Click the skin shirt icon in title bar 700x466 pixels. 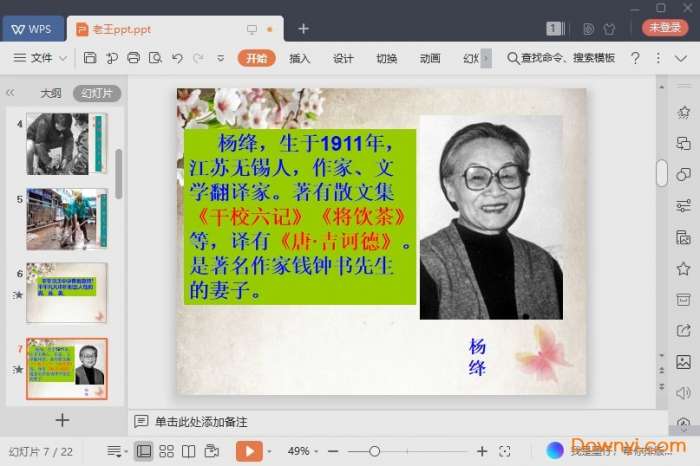(609, 29)
